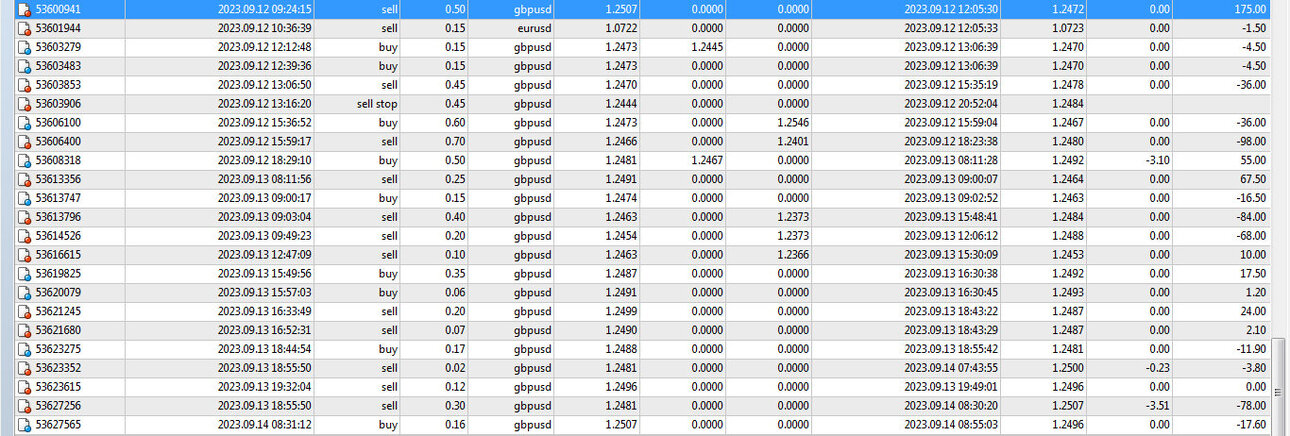Click the row icon of order 53613796
This screenshot has width=1290, height=436.
pyautogui.click(x=24, y=217)
